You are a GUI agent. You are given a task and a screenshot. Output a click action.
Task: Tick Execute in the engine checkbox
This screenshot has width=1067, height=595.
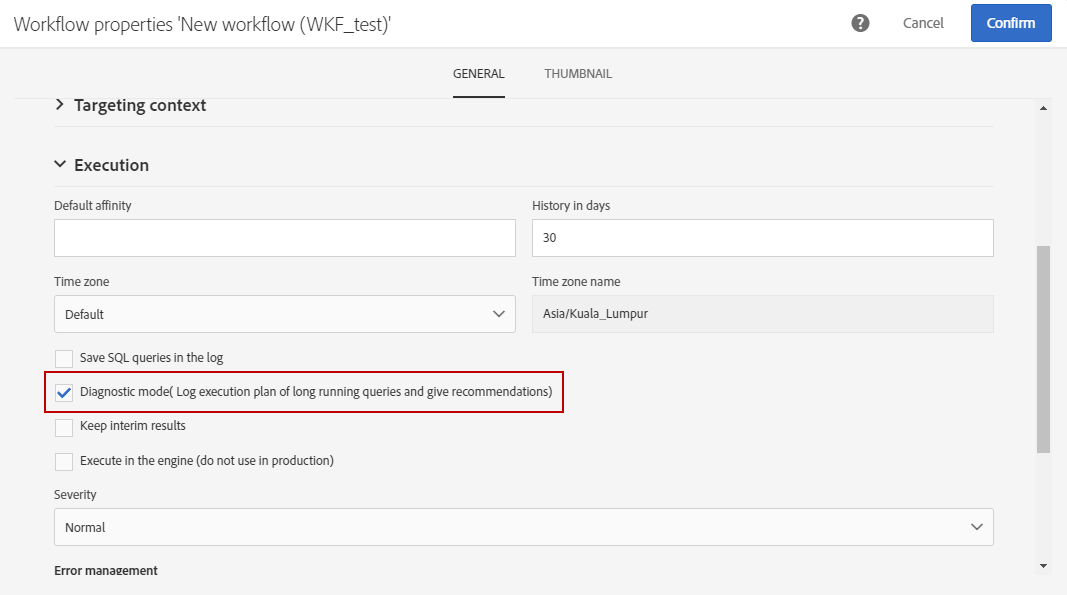(64, 462)
